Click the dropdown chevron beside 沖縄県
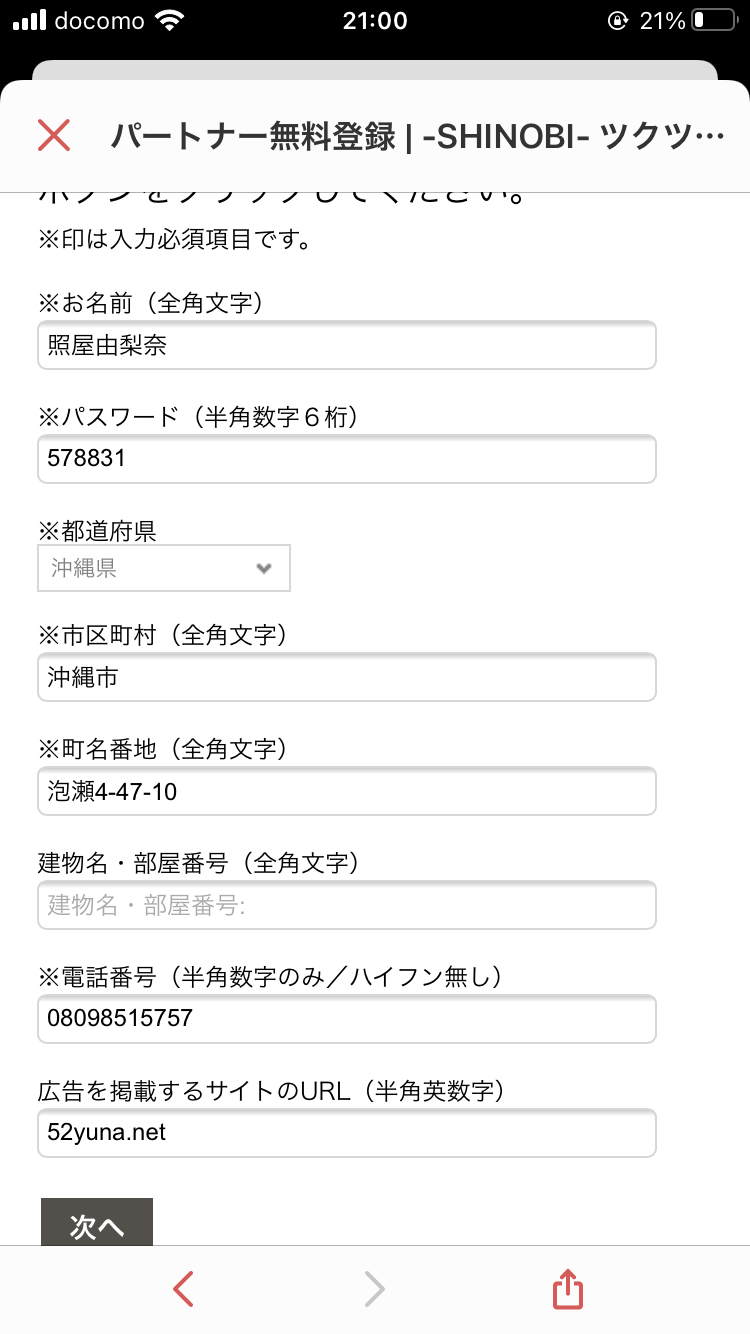The height and width of the screenshot is (1334, 750). click(x=264, y=568)
